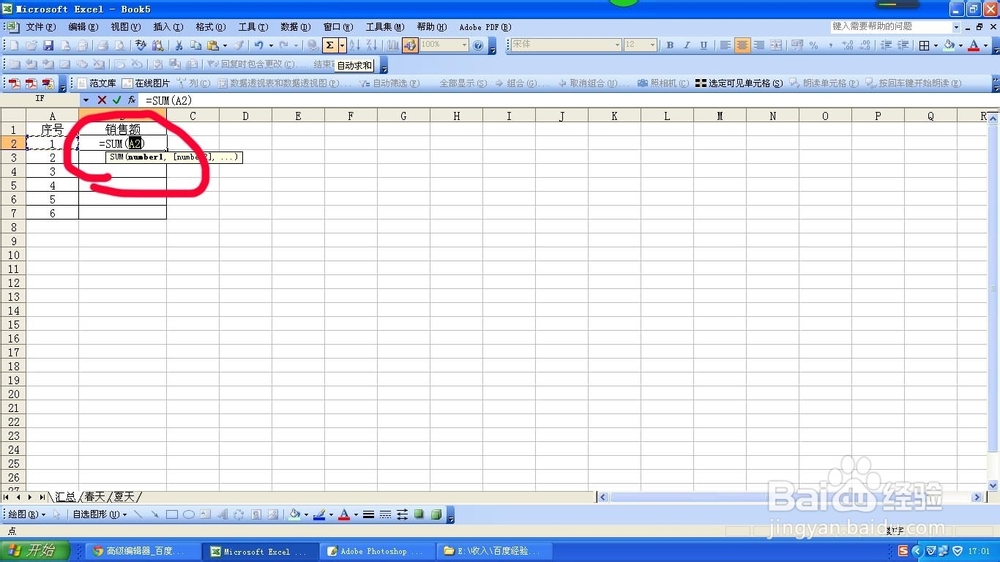Viewport: 1000px width, 562px height.
Task: Click Line Color brush in drawing toolbar
Action: point(320,514)
